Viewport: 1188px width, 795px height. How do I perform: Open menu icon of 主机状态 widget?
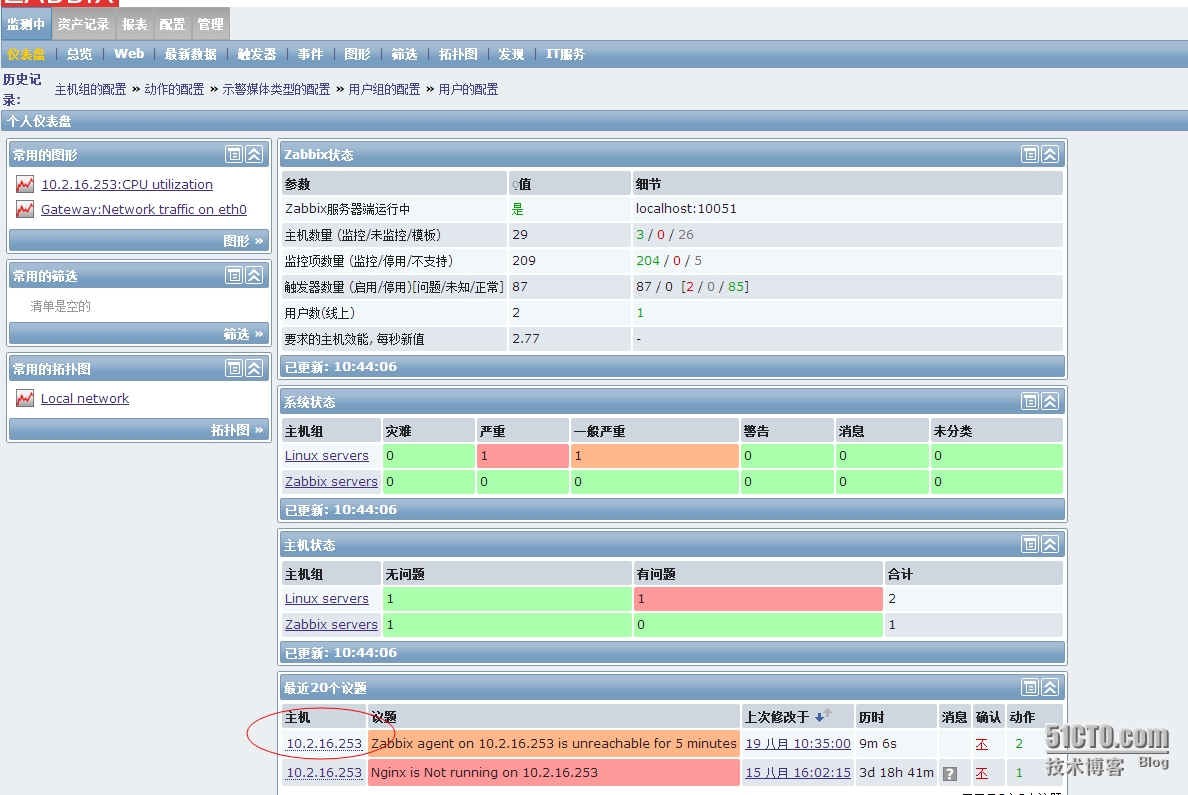[1030, 544]
